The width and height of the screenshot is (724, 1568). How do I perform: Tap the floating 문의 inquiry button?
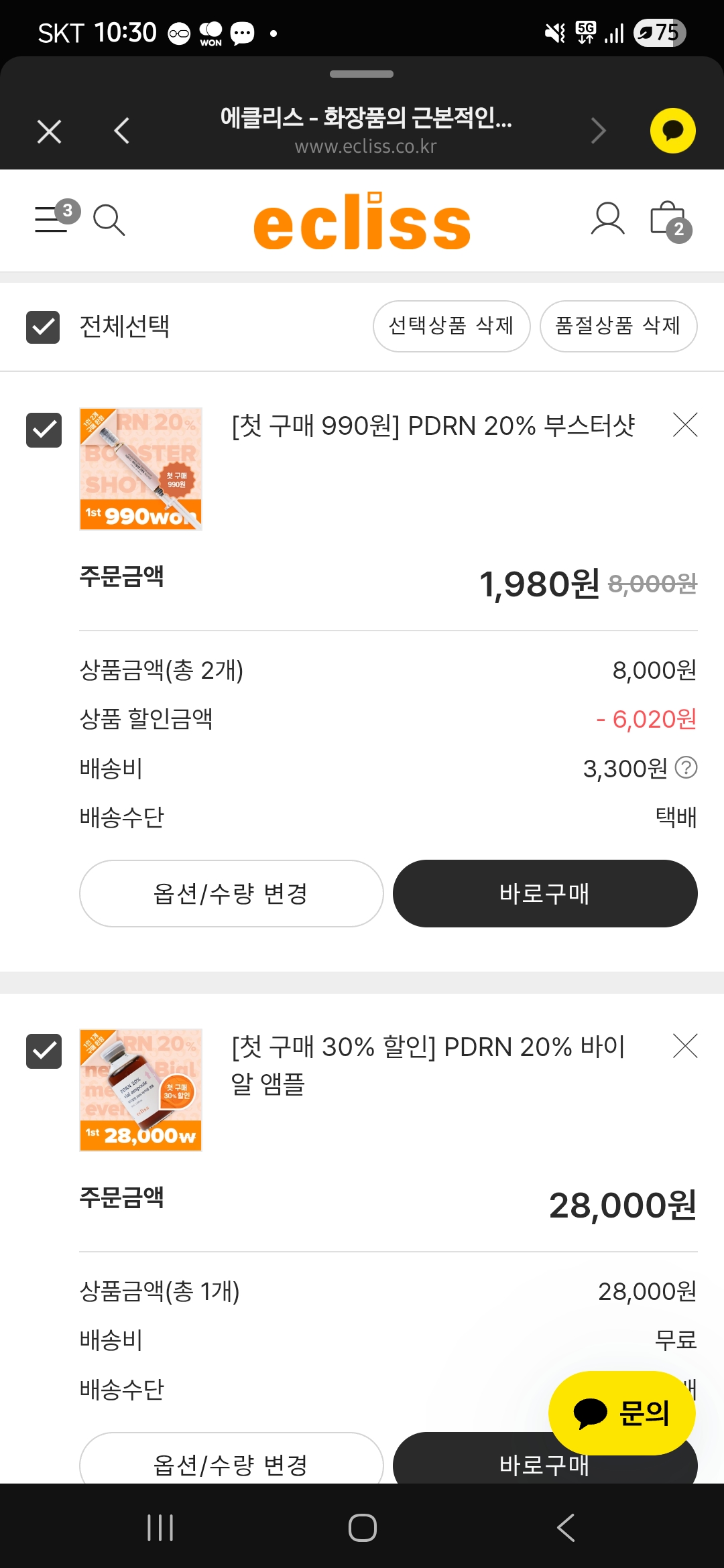621,1413
